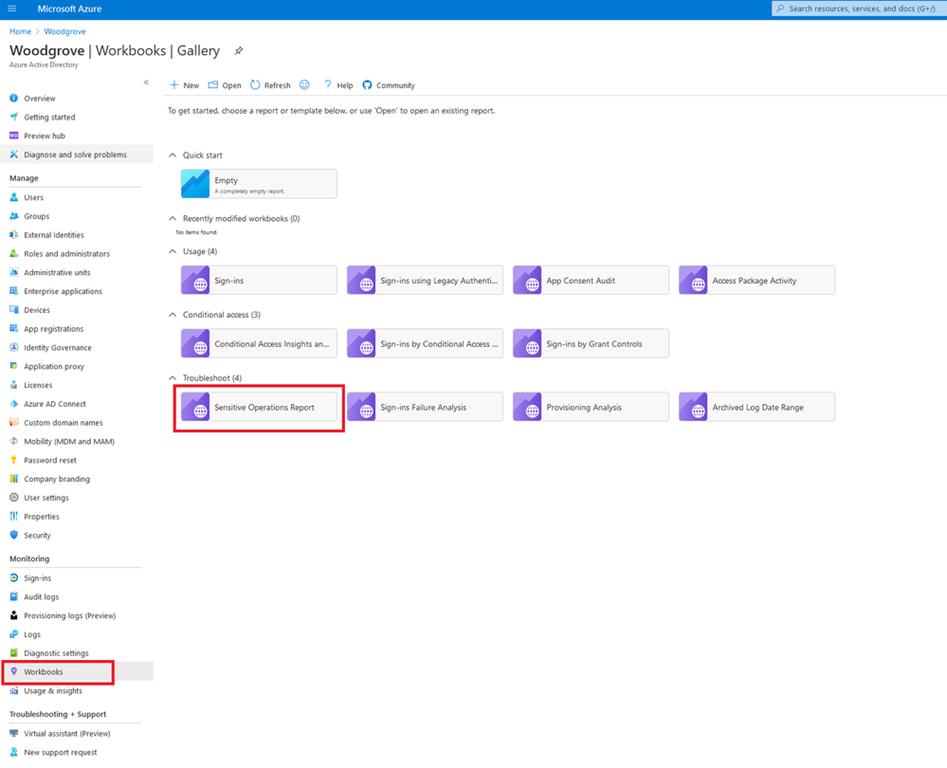Click the pin icon beside Gallery title
Viewport: 947px width, 768px height.
pos(238,50)
